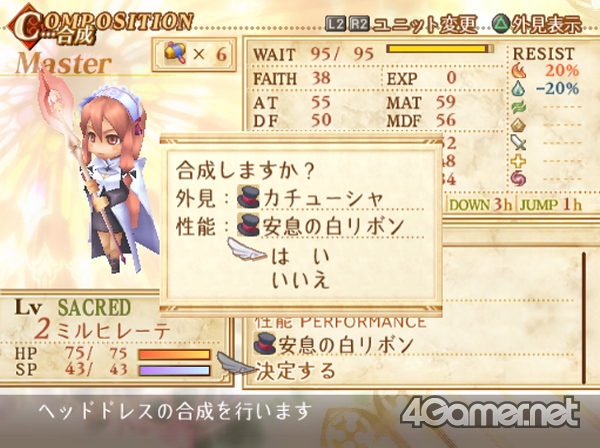Click the 安息の白リボン performance entry
Image resolution: width=600 pixels, height=448 pixels.
pyautogui.click(x=334, y=345)
